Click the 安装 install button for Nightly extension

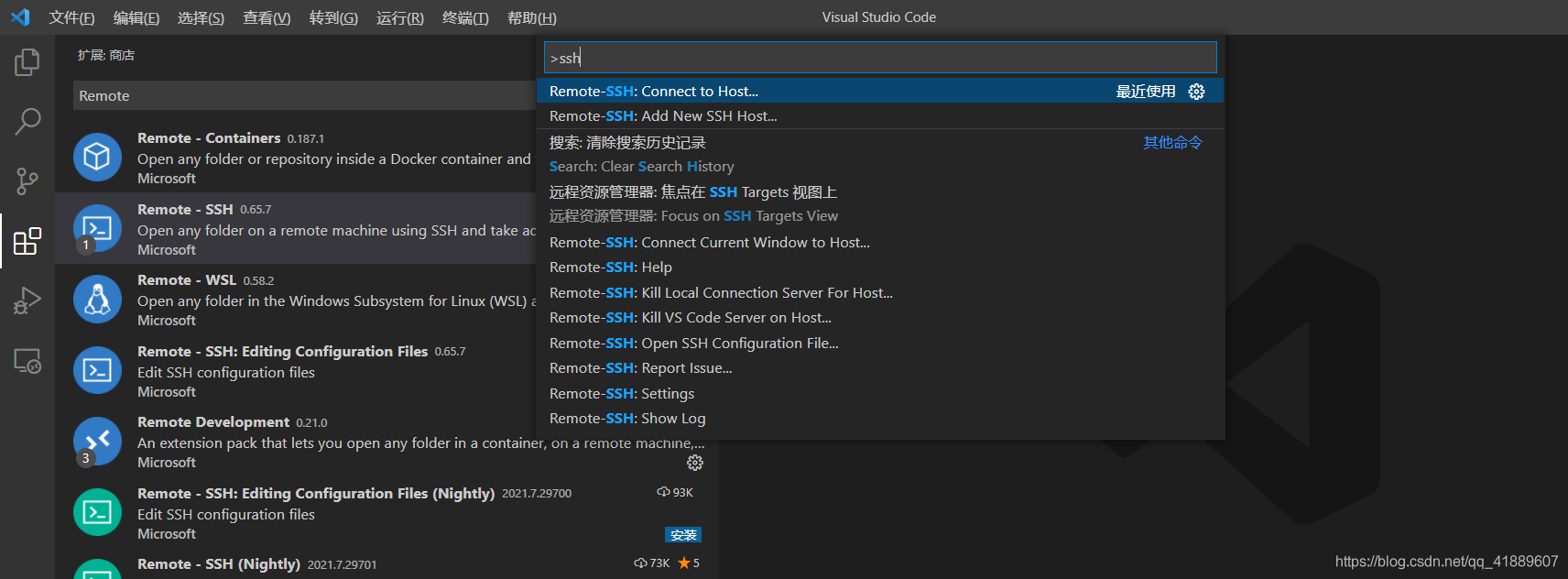(x=683, y=535)
